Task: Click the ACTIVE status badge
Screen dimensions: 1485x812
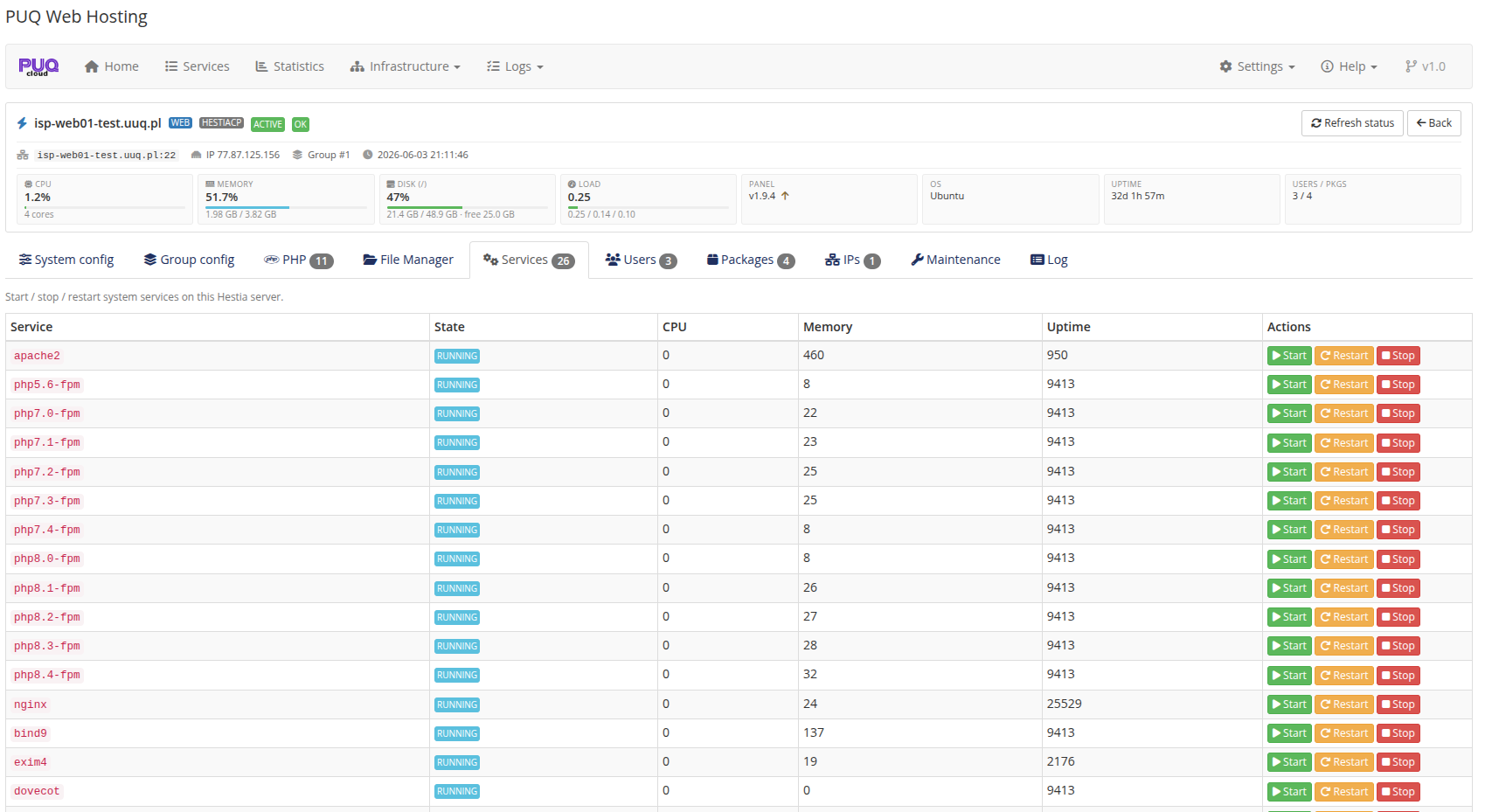Action: (x=267, y=124)
